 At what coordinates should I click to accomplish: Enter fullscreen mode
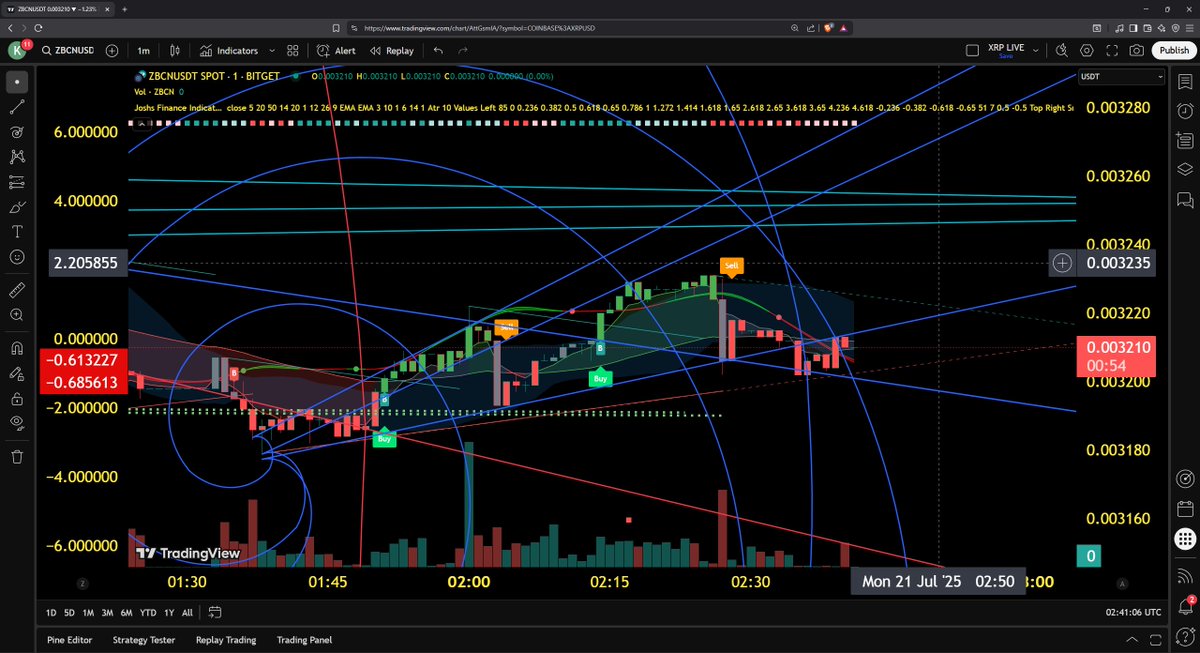tap(1112, 50)
